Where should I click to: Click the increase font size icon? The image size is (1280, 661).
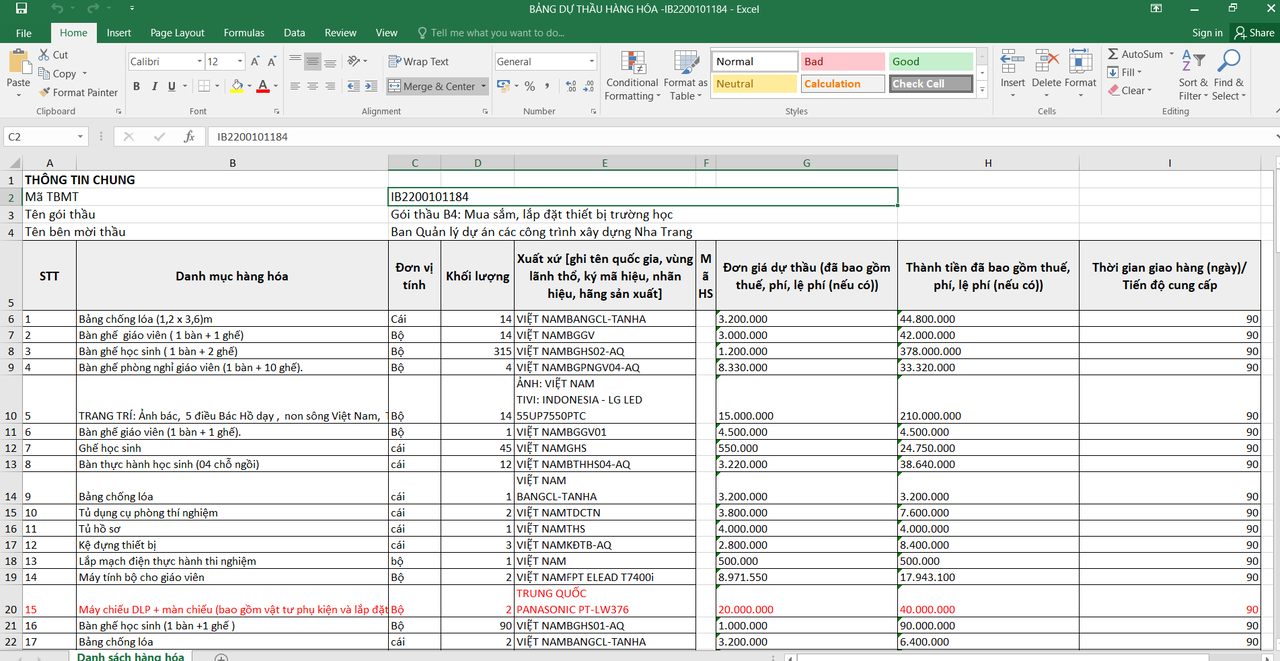click(x=255, y=62)
